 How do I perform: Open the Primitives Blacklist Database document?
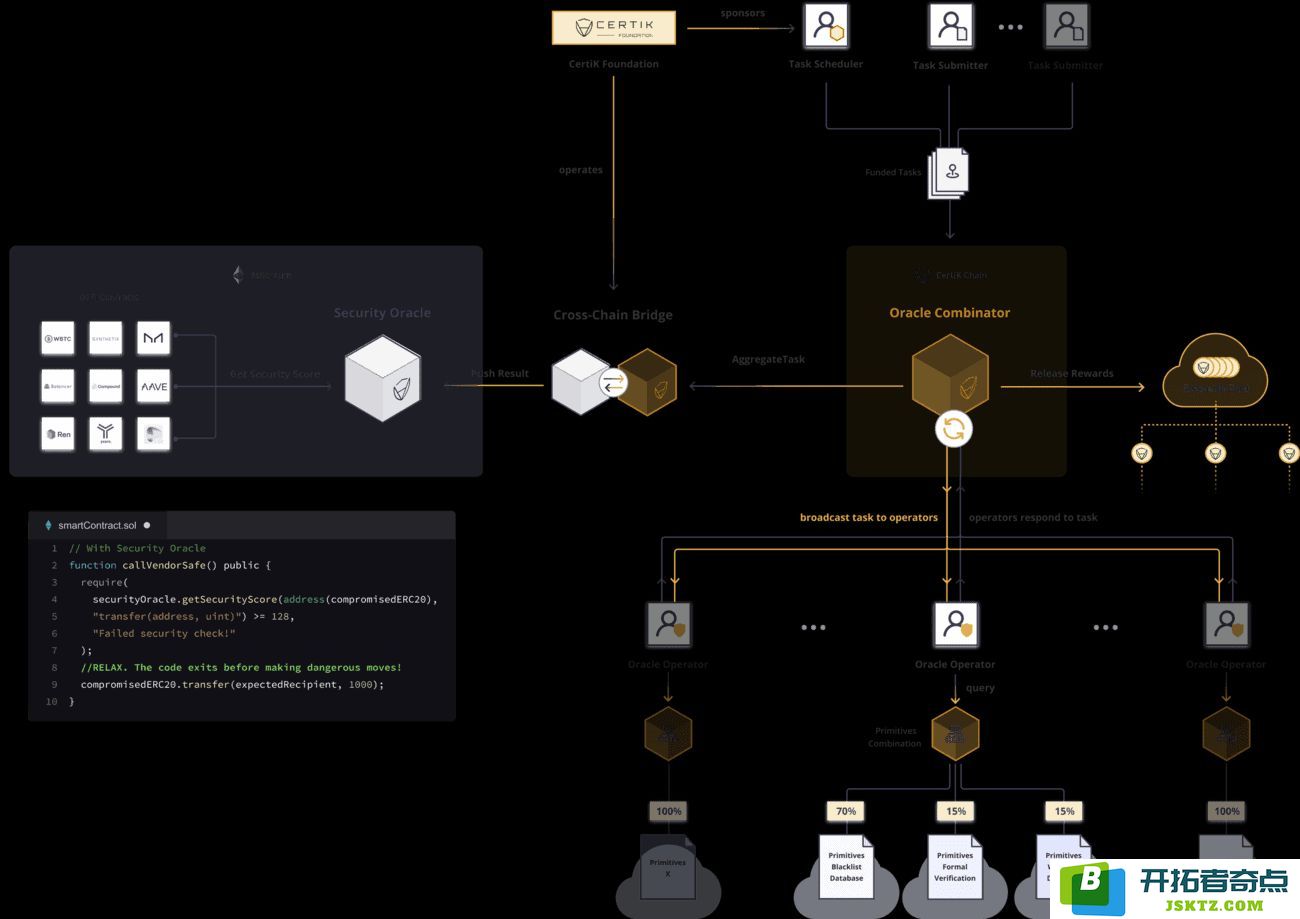(x=846, y=866)
